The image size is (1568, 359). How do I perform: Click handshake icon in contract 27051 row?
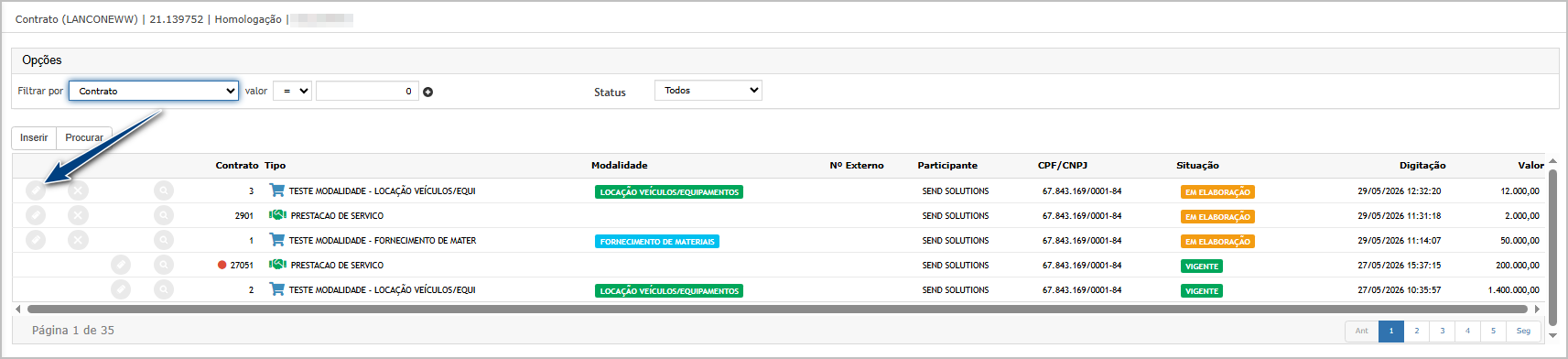tap(277, 265)
